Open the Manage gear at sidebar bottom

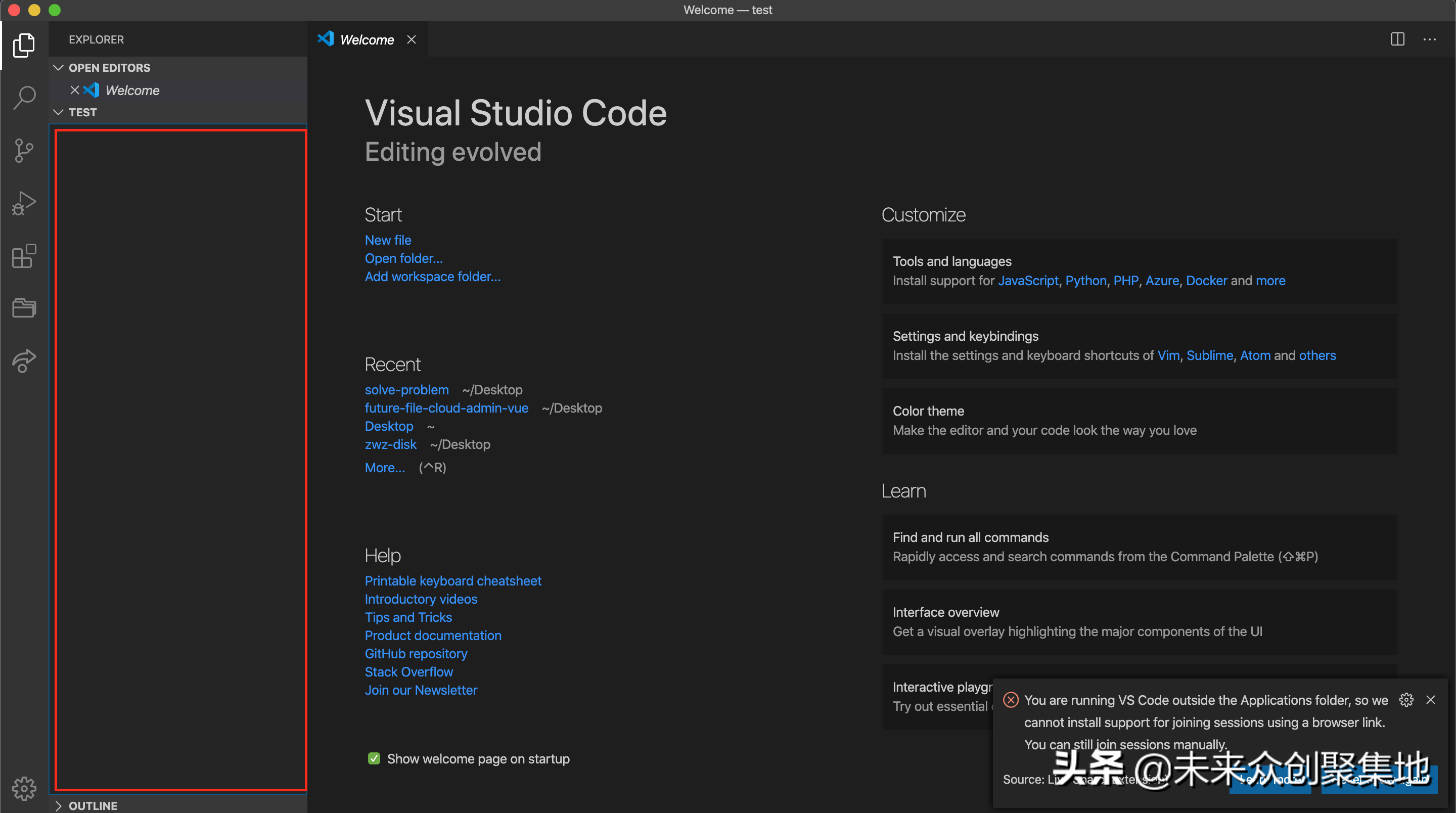click(x=24, y=788)
